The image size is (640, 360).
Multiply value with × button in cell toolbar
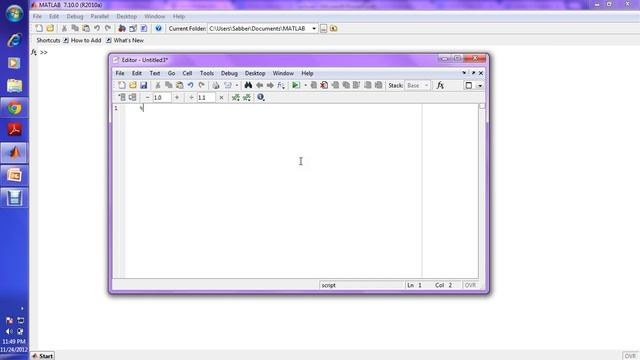(x=221, y=98)
